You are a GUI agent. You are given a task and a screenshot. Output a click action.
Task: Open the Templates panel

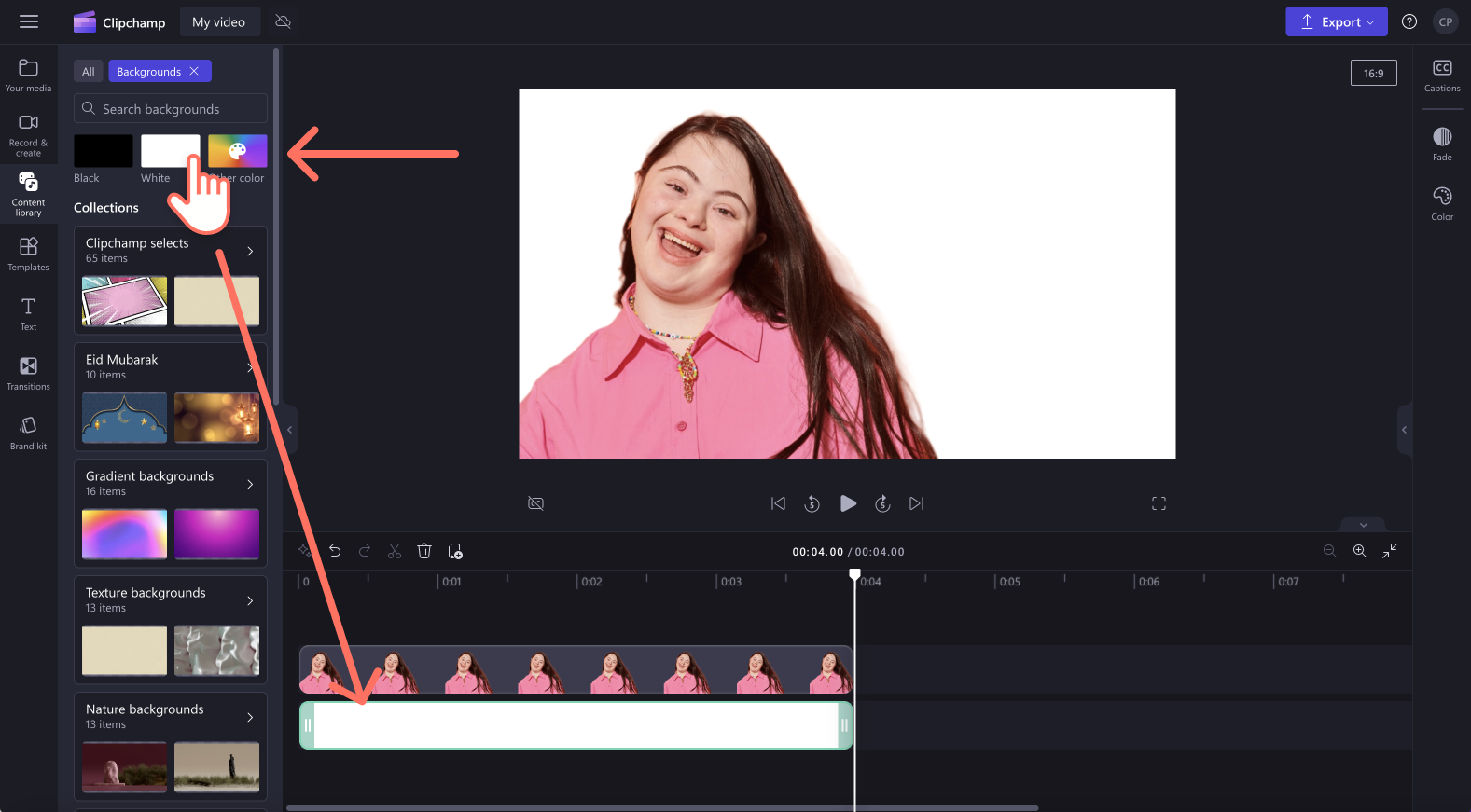(x=28, y=254)
